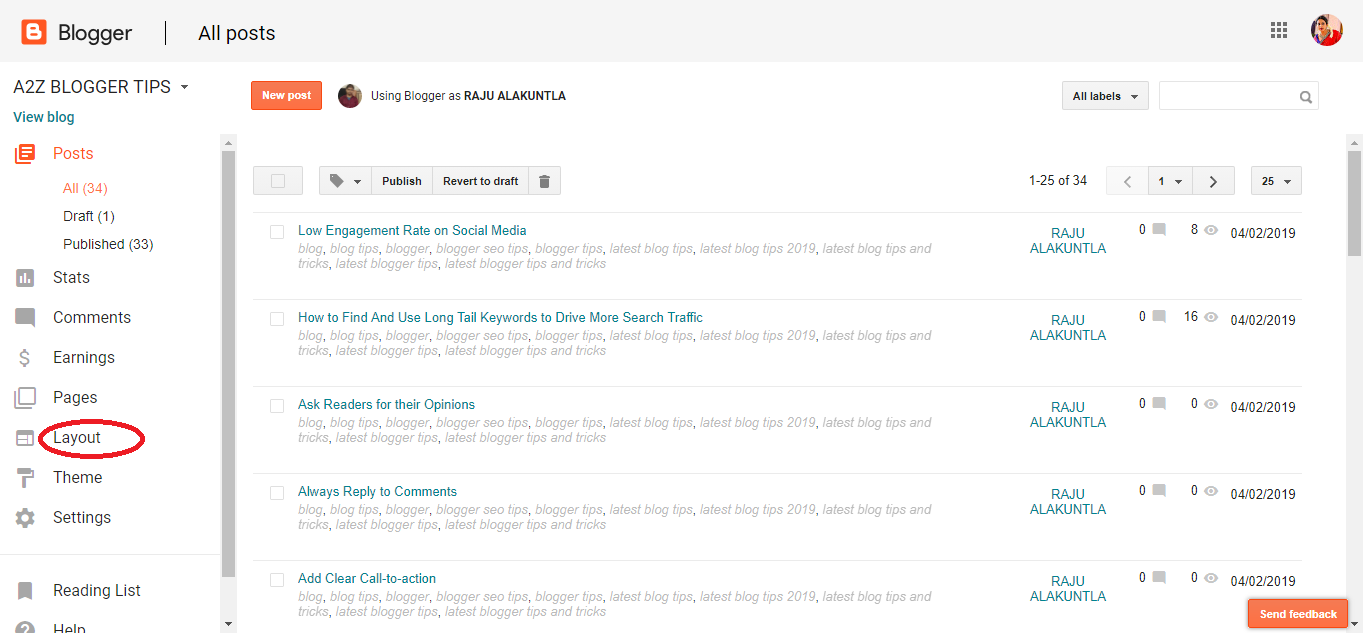Image resolution: width=1365 pixels, height=633 pixels.
Task: Open the View blog link
Action: coord(43,117)
